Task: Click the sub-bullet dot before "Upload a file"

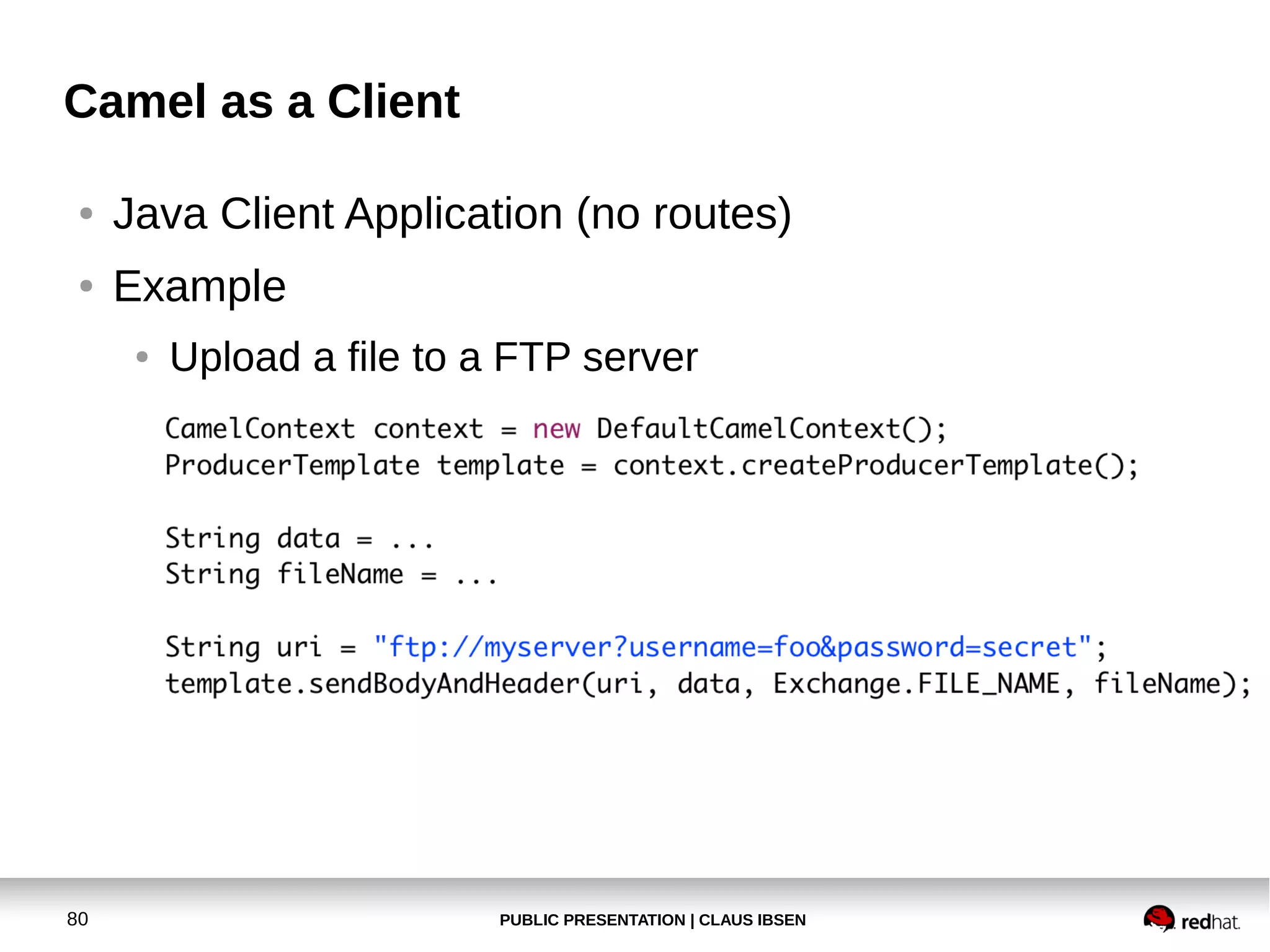Action: tap(142, 357)
